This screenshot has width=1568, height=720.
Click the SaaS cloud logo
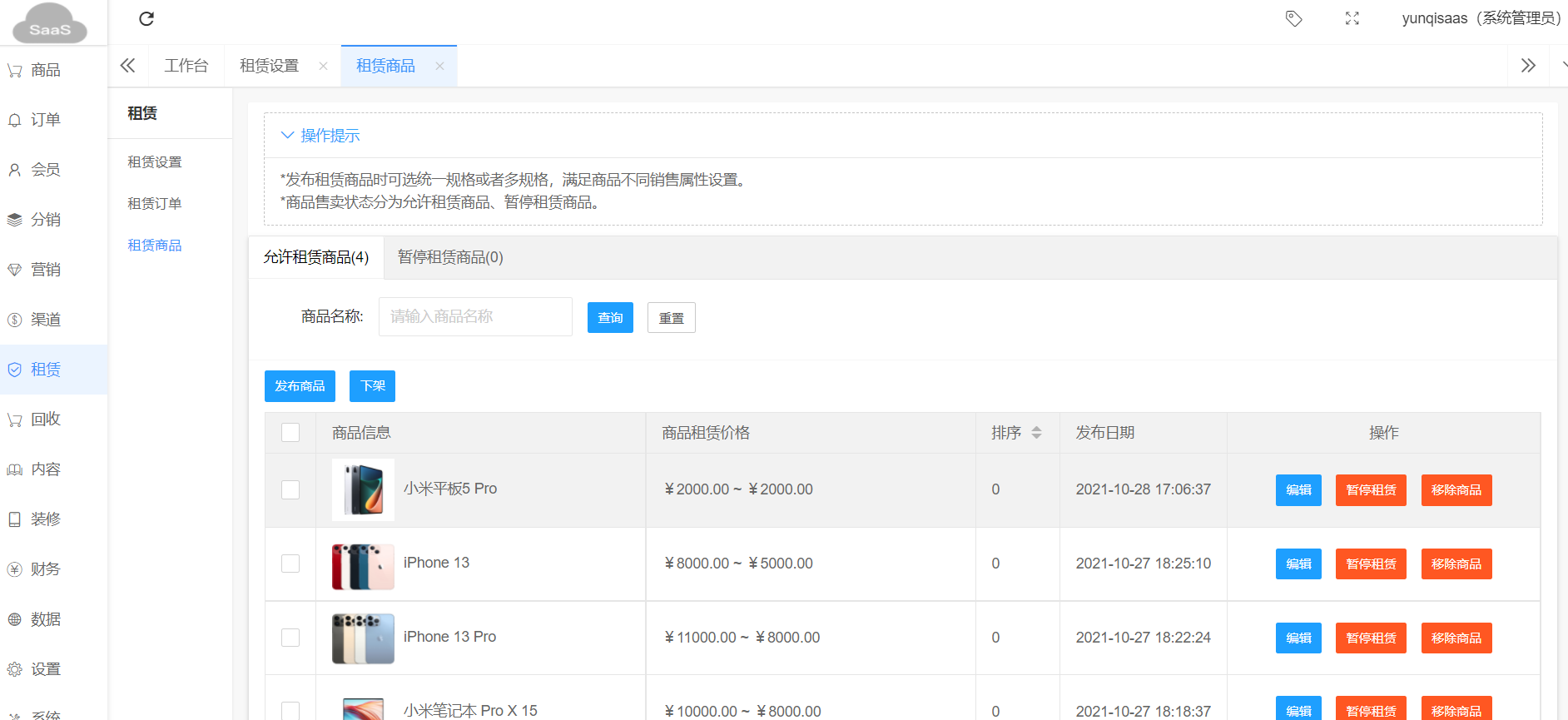tap(50, 22)
